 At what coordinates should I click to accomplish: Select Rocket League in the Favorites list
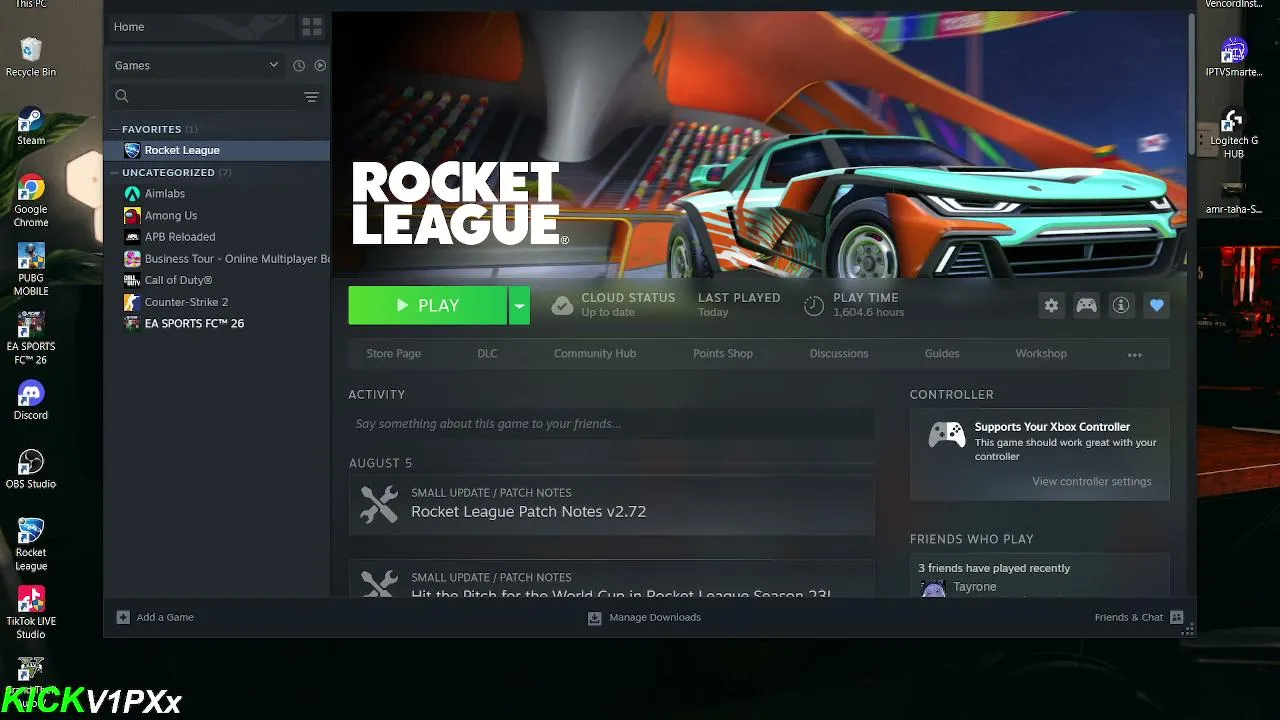click(x=217, y=150)
